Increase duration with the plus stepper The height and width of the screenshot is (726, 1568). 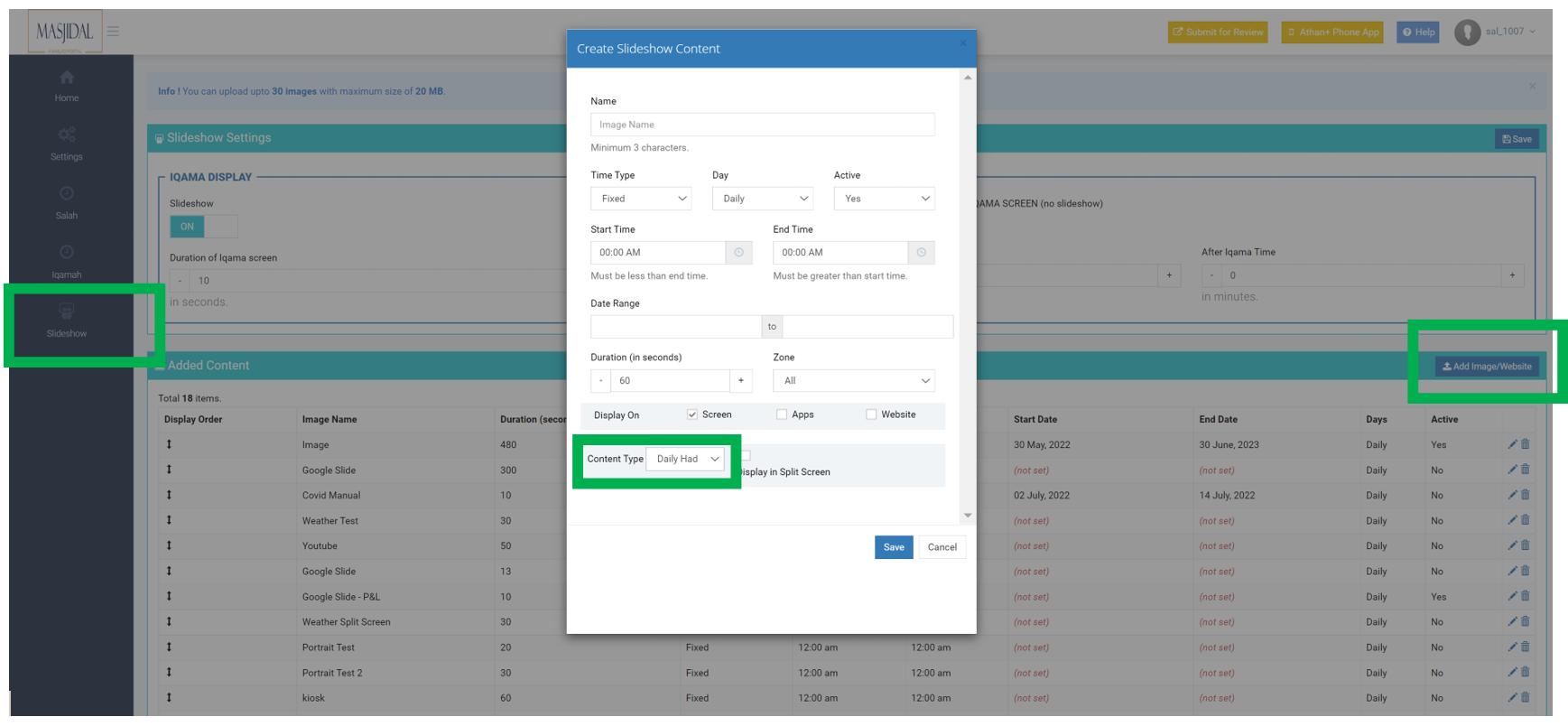(741, 381)
